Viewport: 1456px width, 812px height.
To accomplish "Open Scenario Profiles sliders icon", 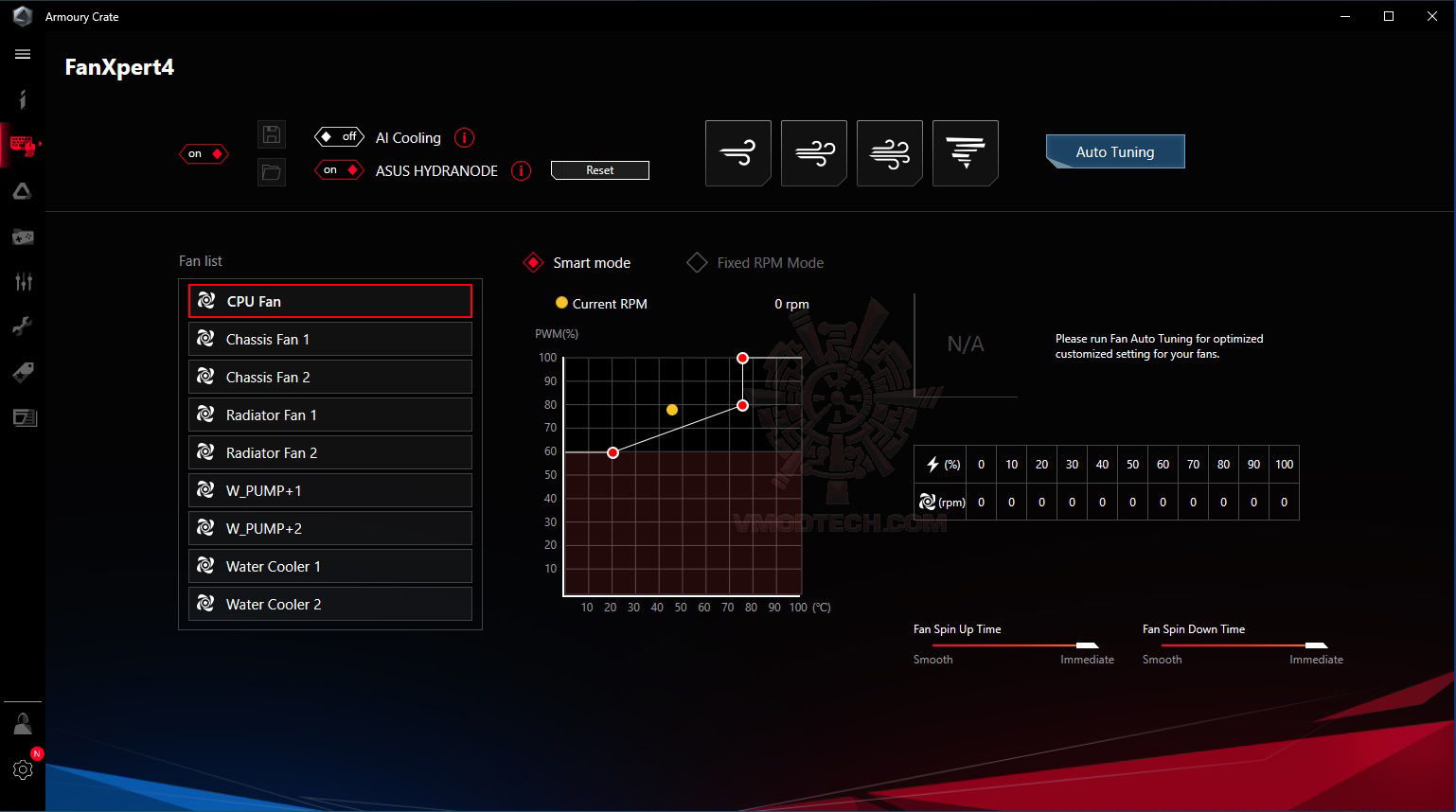I will [x=23, y=281].
